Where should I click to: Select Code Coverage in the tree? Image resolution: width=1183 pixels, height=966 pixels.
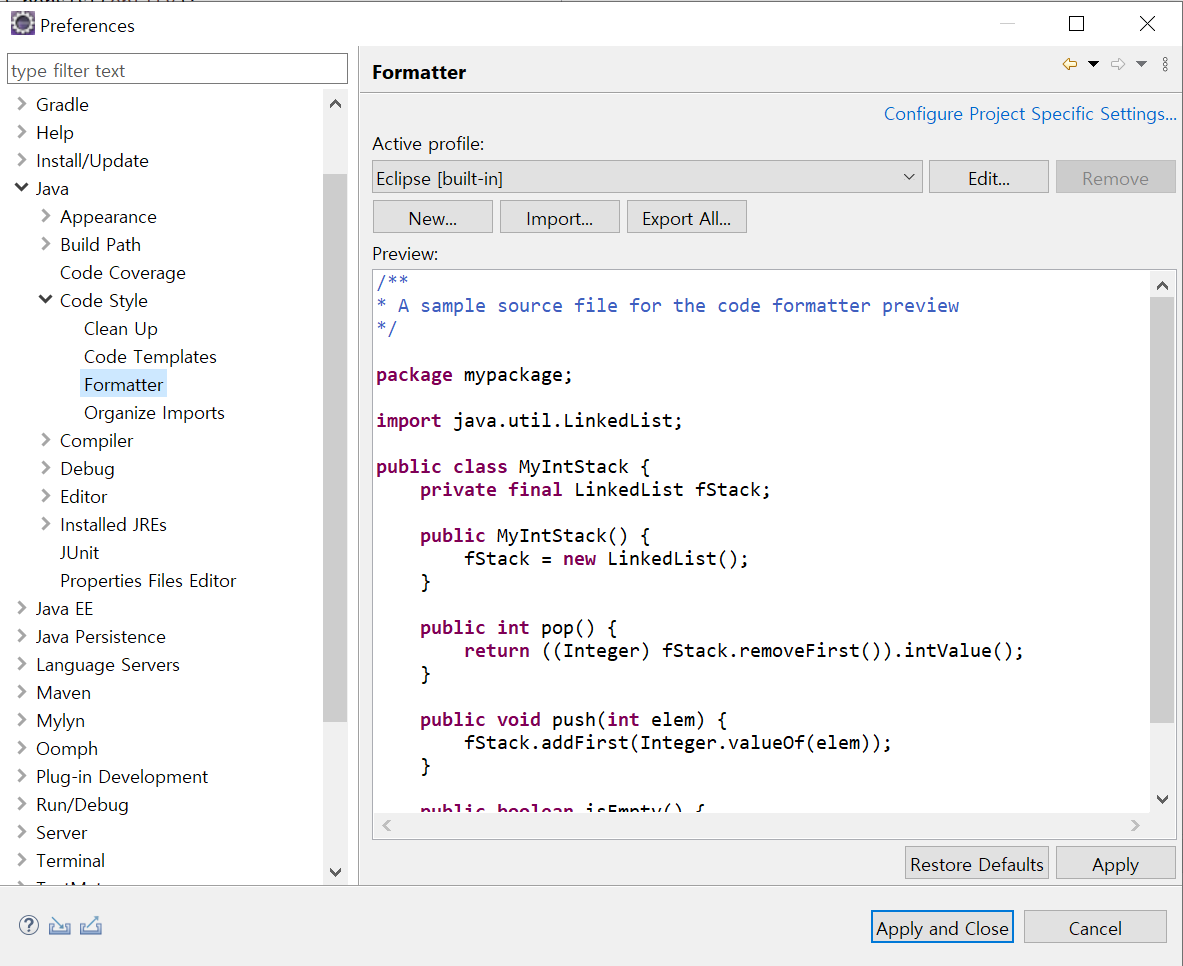coord(122,272)
